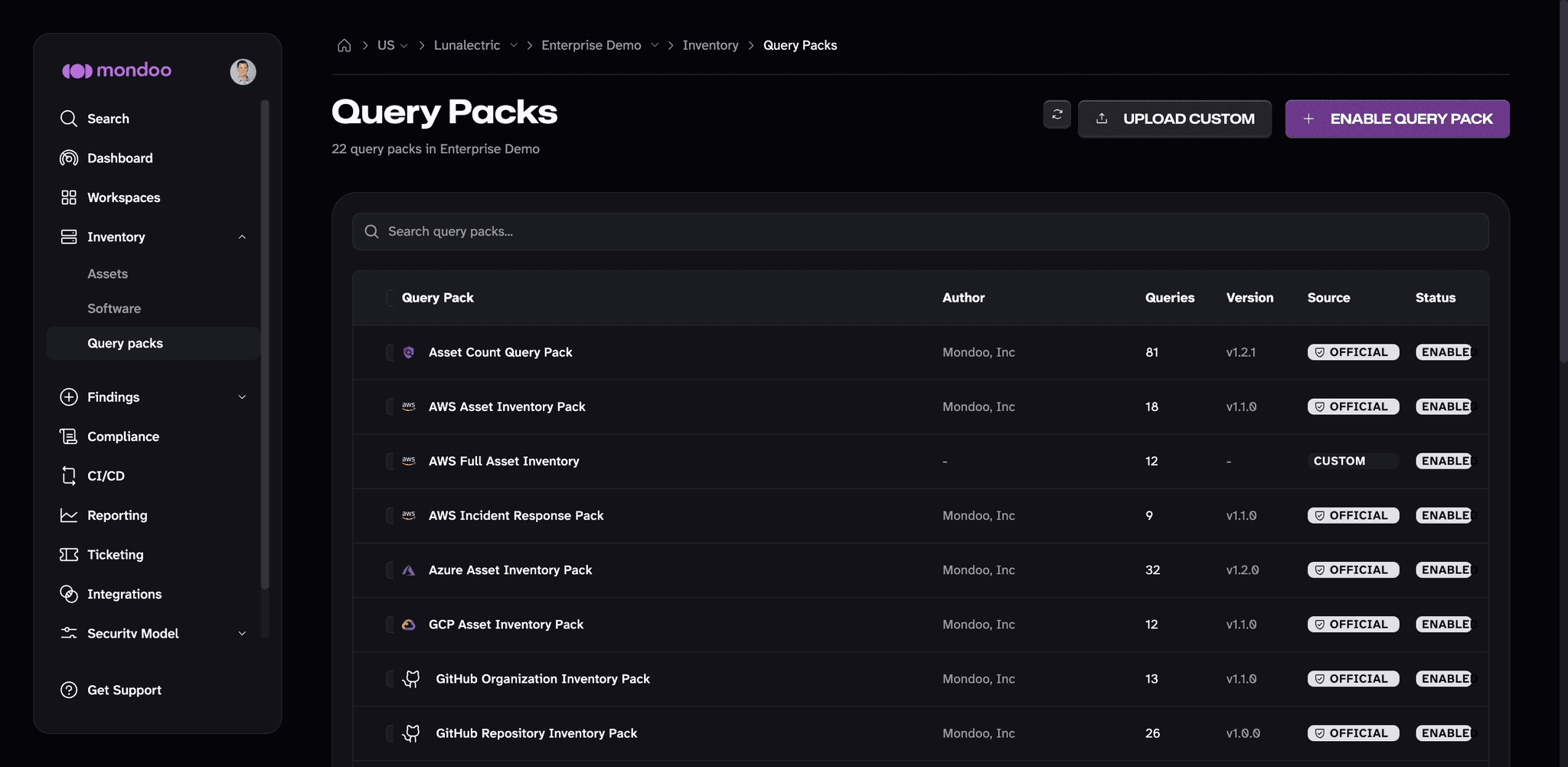Toggle the select-all checkbox in table header
1568x767 pixels.
pyautogui.click(x=390, y=298)
